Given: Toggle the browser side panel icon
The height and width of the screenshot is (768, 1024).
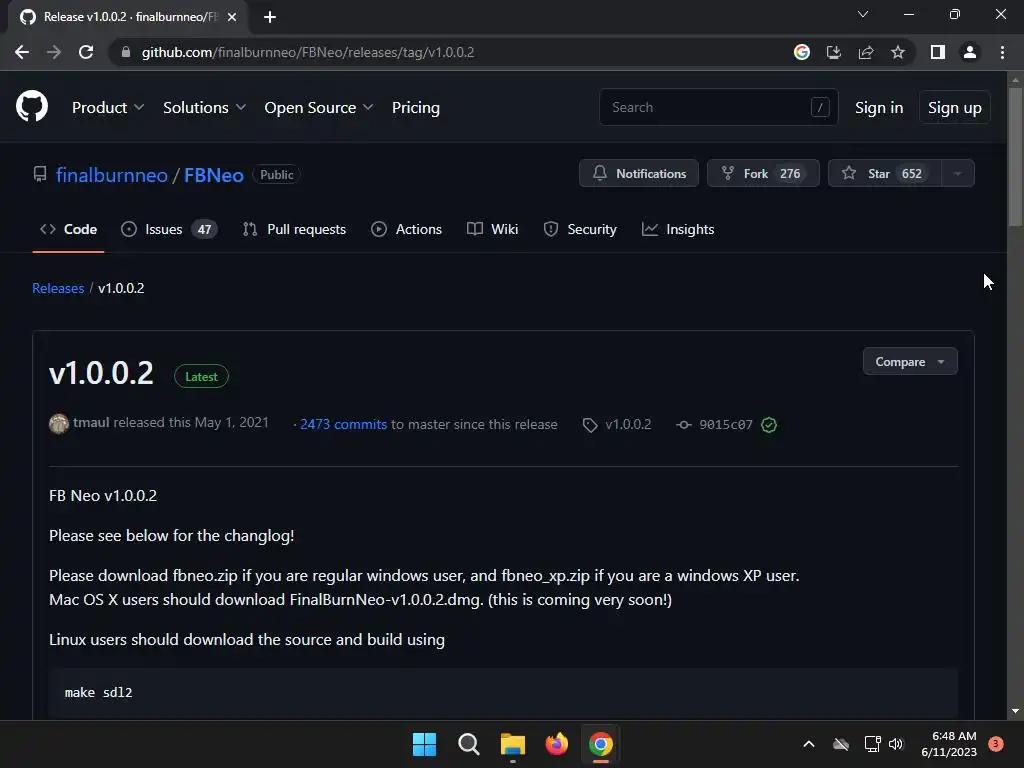Looking at the screenshot, I should [937, 52].
